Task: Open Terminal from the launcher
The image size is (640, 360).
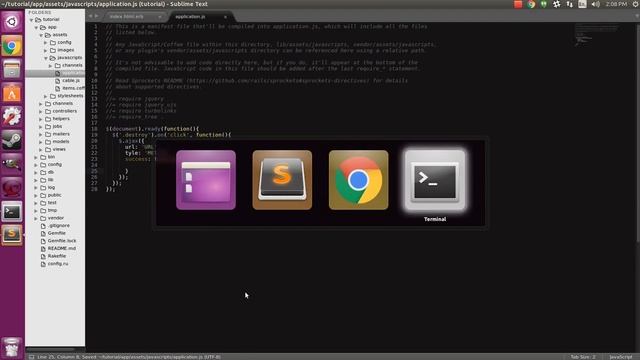Action: click(12, 211)
